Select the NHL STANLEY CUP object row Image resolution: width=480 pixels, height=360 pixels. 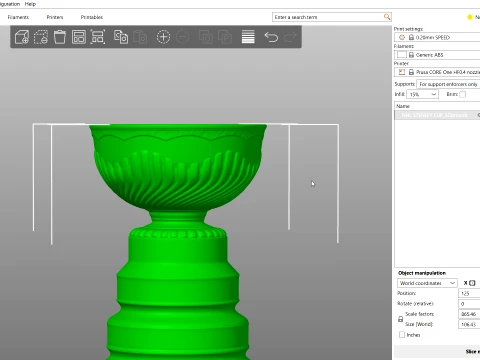pos(437,115)
